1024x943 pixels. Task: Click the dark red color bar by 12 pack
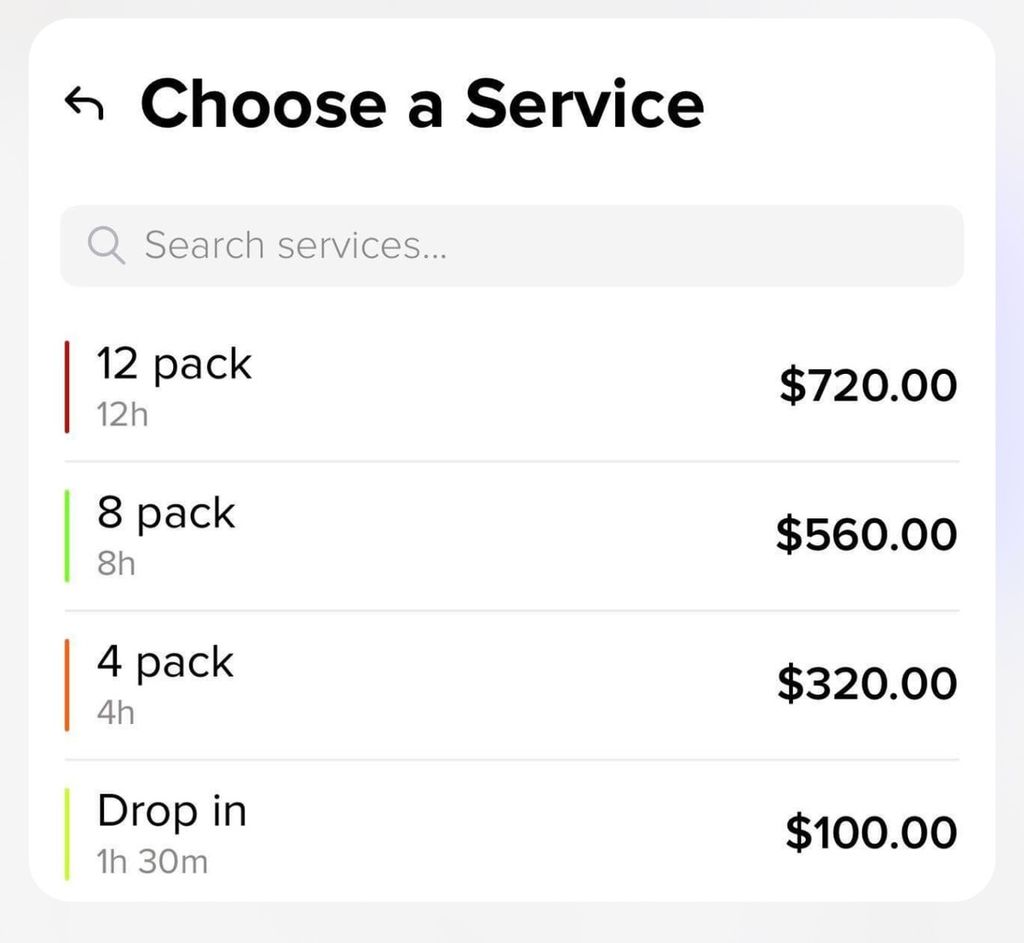coord(67,387)
